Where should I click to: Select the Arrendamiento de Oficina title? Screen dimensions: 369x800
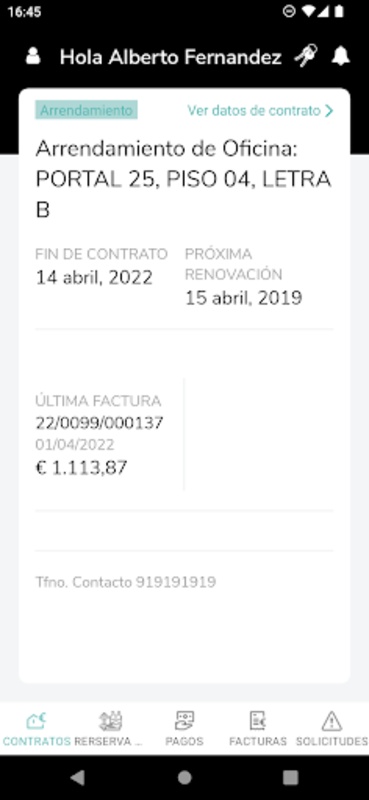tap(183, 180)
